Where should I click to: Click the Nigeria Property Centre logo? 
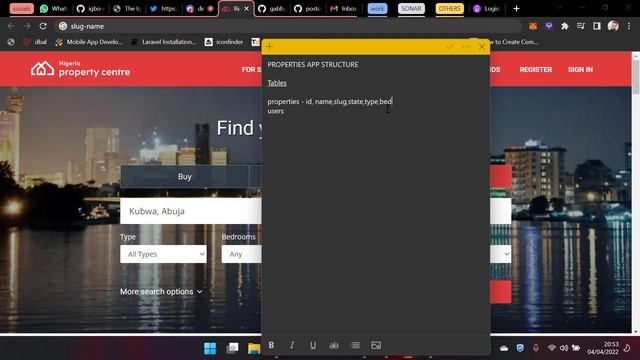(x=80, y=69)
